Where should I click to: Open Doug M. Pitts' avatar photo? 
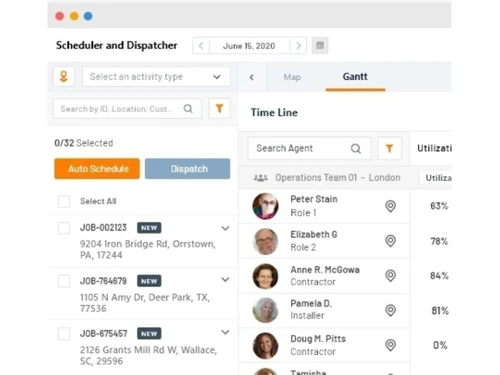click(x=265, y=346)
